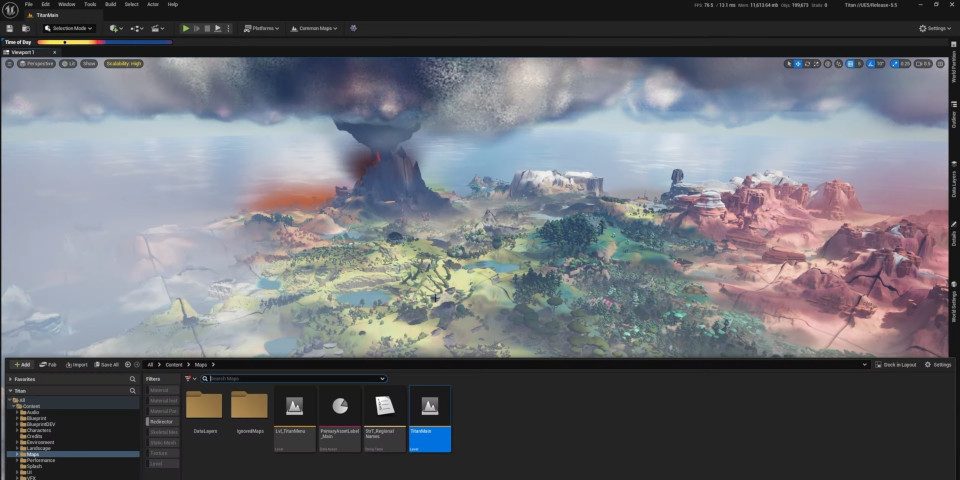Open the Platforms dropdown

(x=261, y=28)
